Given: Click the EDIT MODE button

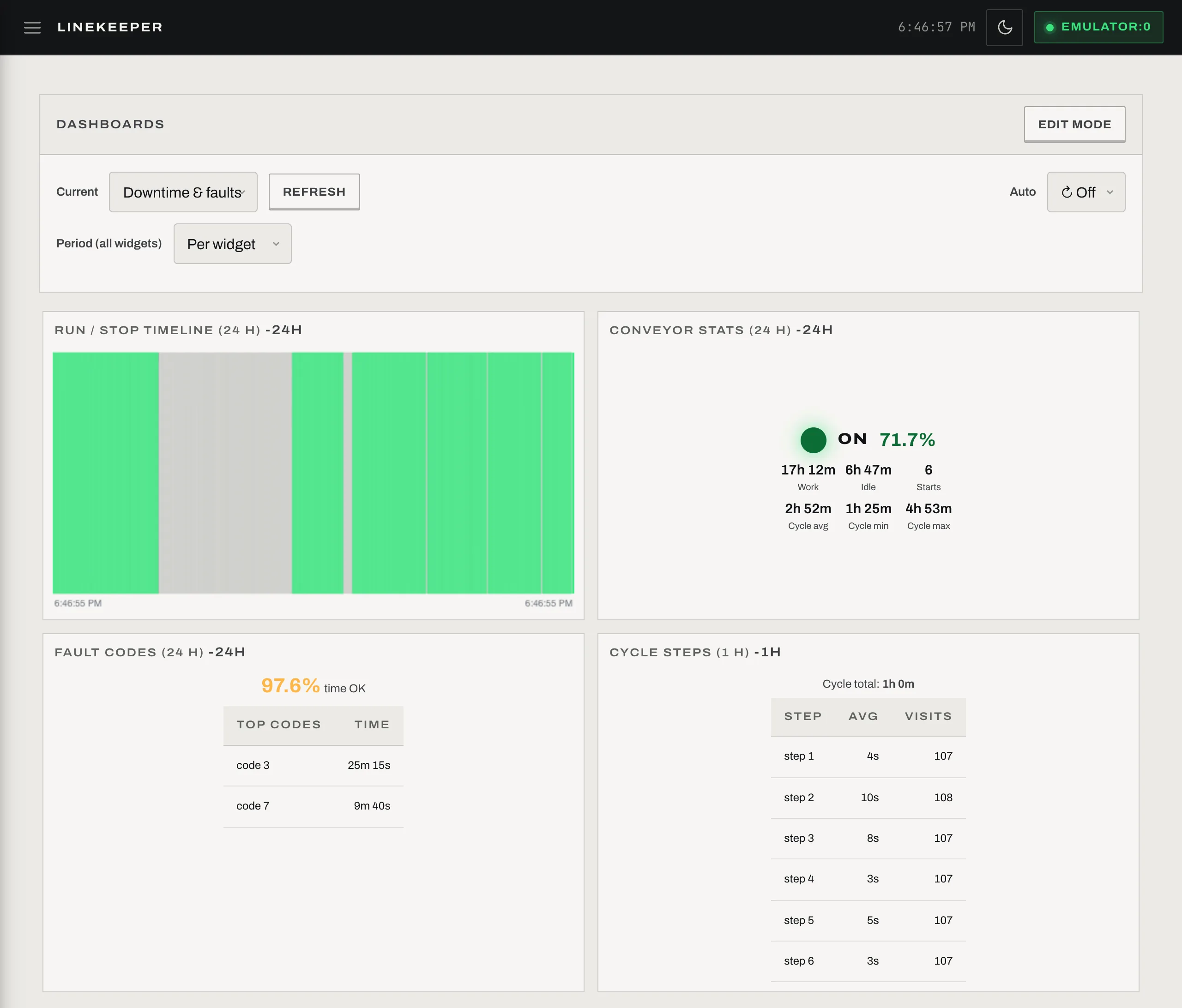Looking at the screenshot, I should pyautogui.click(x=1074, y=124).
